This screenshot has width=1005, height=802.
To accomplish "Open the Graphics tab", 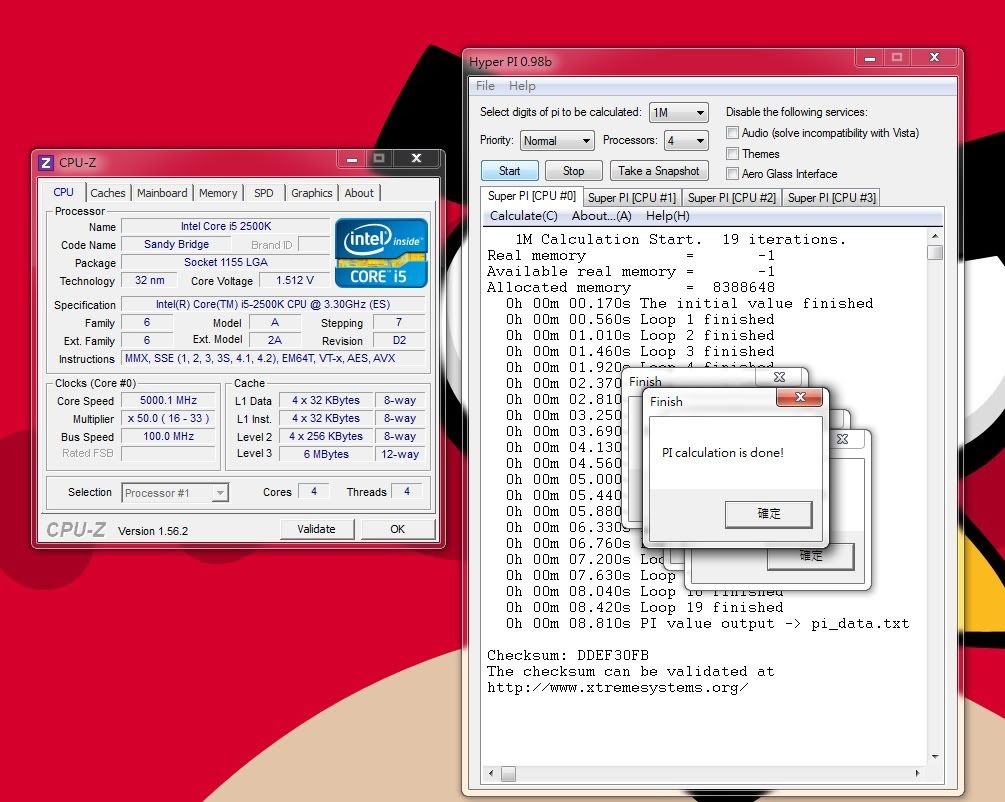I will pos(311,193).
